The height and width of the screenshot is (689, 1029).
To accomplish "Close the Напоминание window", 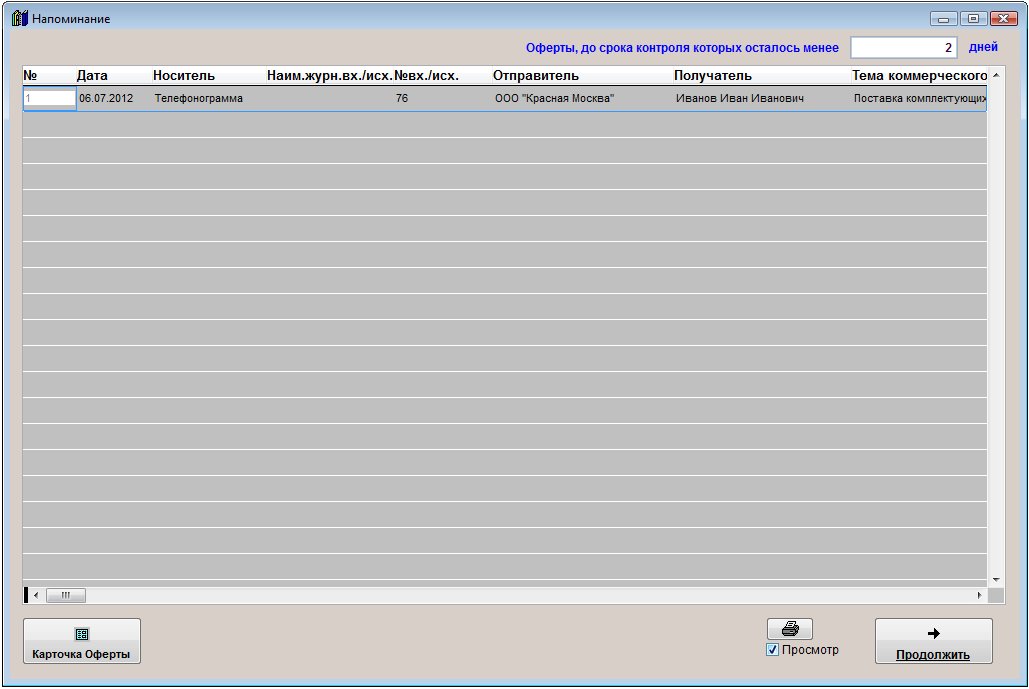I will click(1003, 19).
